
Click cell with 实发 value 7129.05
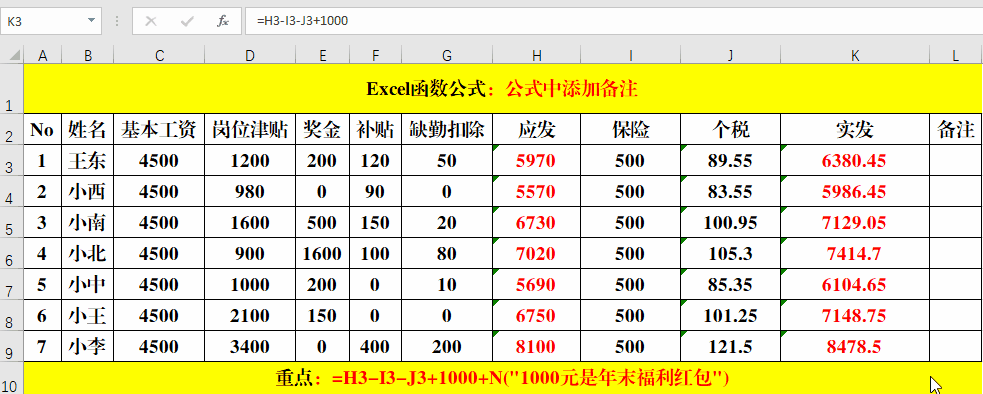click(855, 222)
